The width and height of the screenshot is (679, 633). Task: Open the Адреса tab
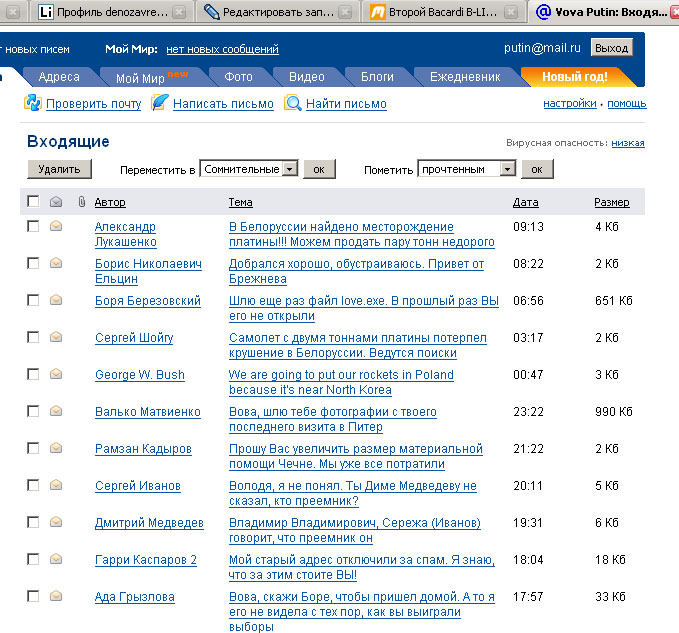pos(59,77)
